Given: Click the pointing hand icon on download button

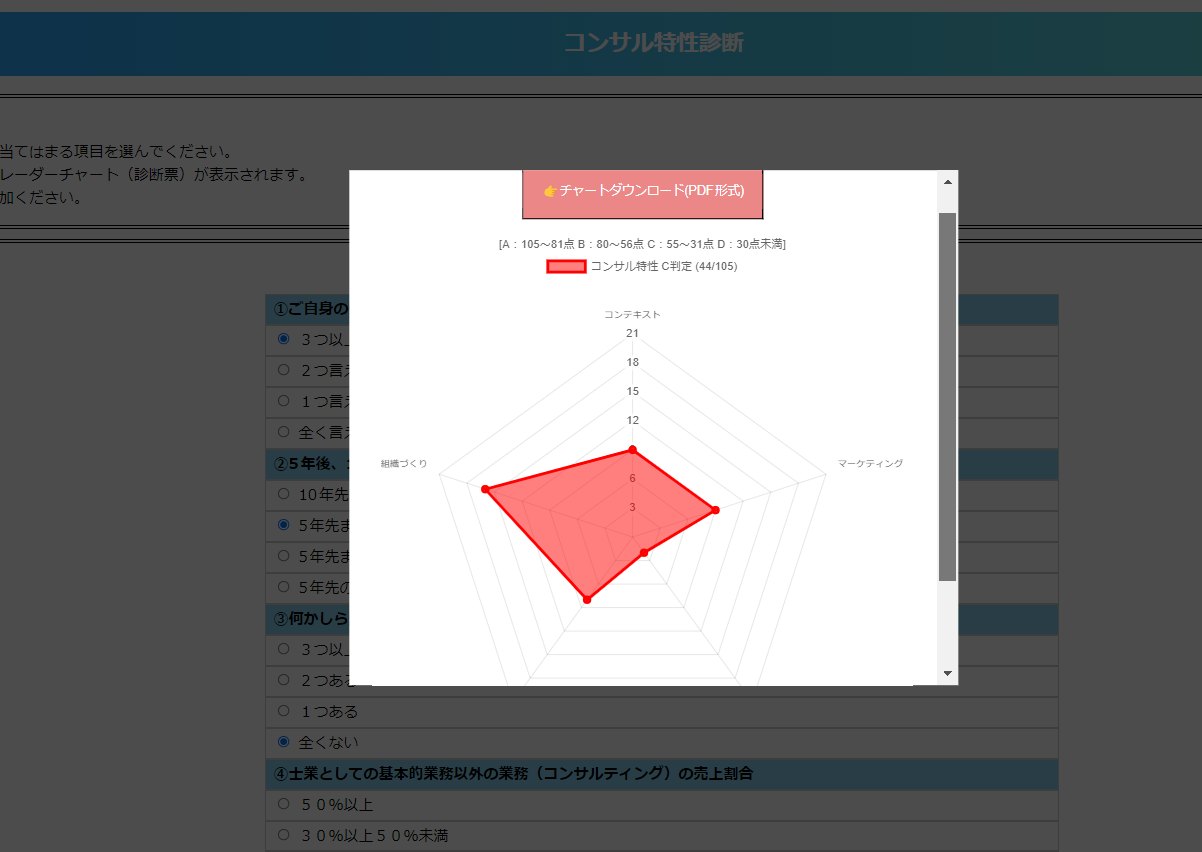Looking at the screenshot, I should [549, 190].
